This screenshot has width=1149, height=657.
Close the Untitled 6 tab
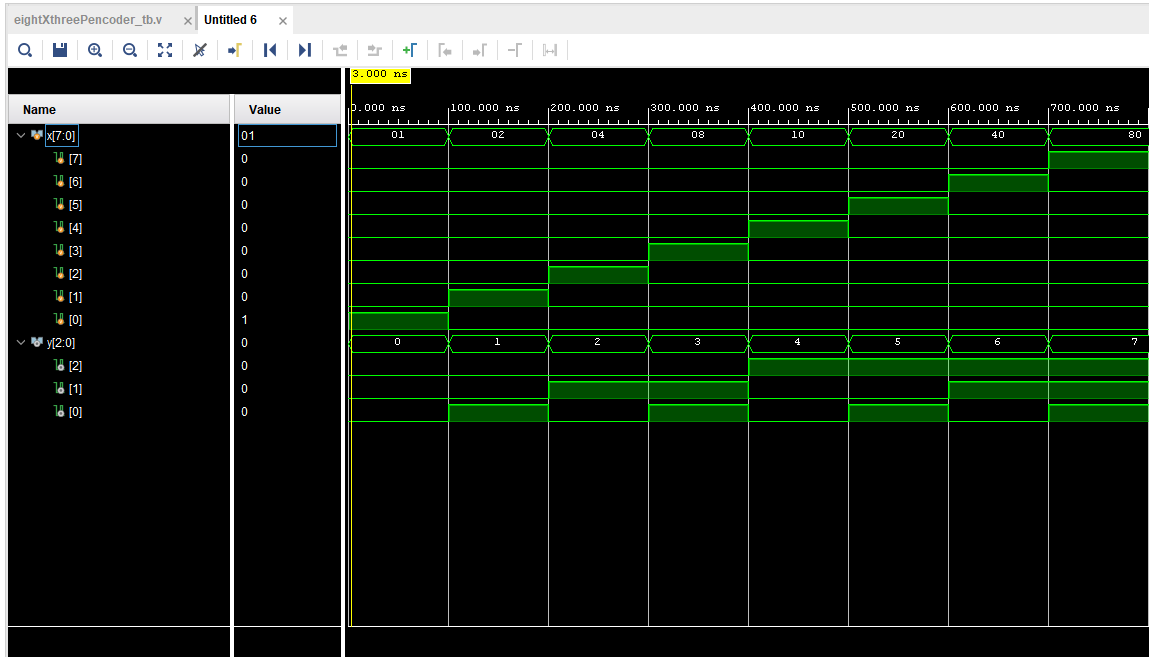point(283,21)
